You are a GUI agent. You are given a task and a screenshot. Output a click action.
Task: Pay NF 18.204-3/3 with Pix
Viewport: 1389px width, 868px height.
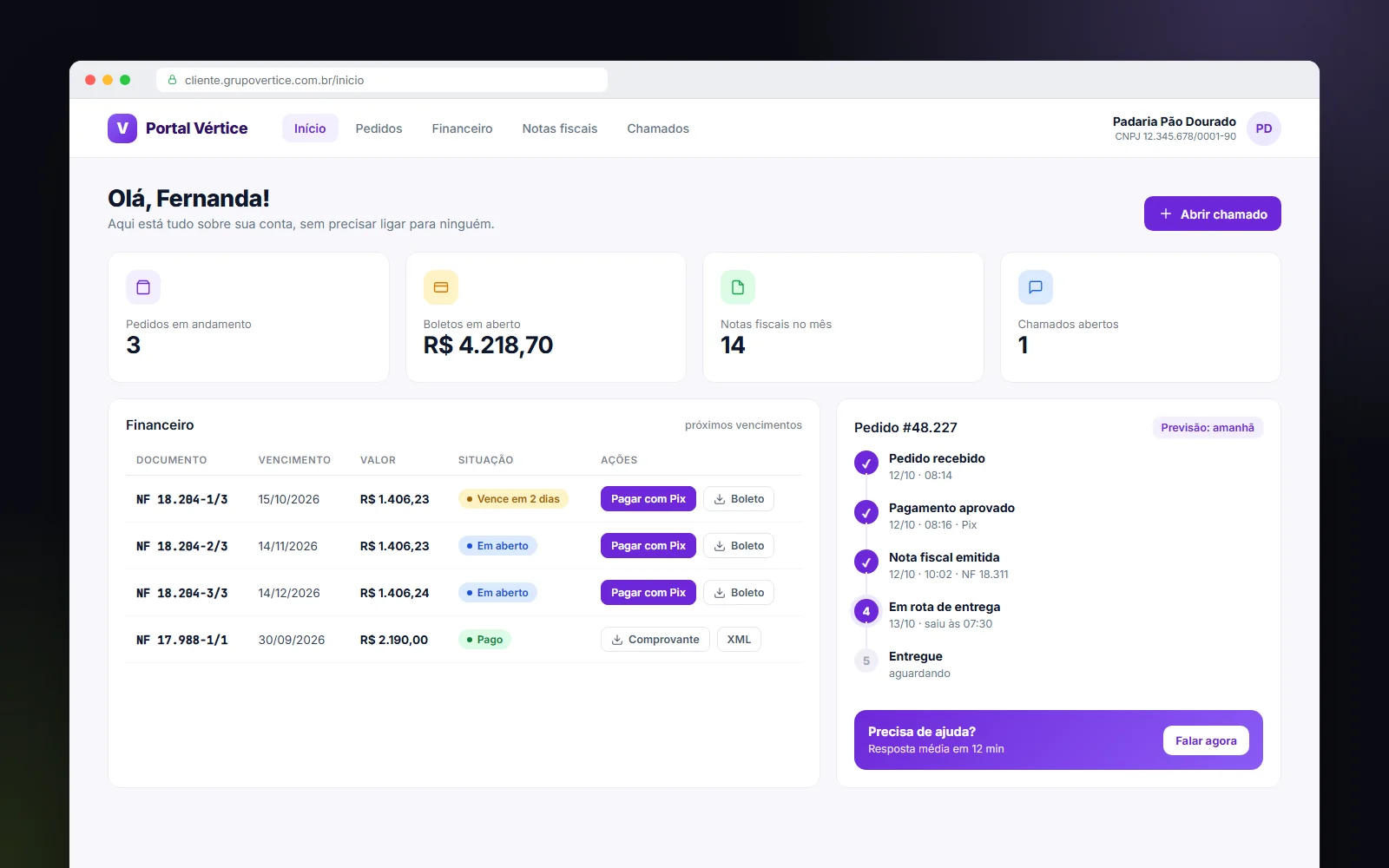(648, 593)
